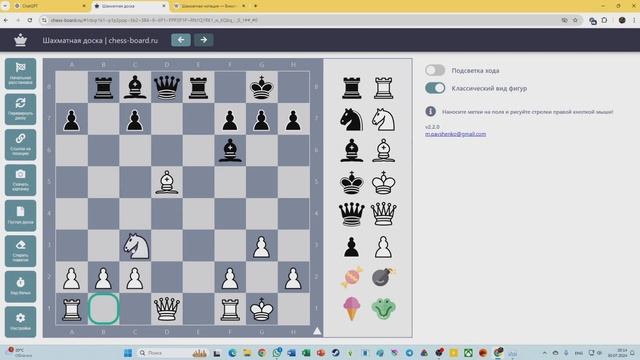Erase markings with the eraser button
The height and width of the screenshot is (360, 640).
coord(20,251)
